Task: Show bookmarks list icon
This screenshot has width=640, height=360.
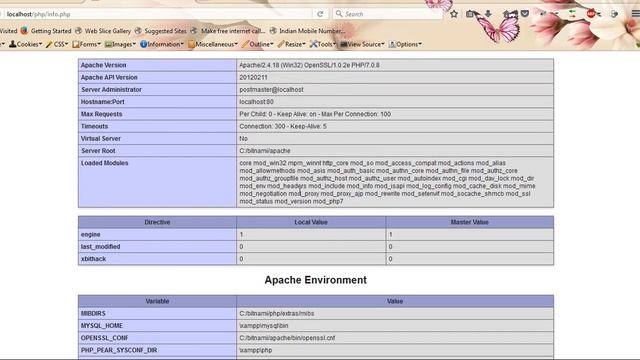Action: pyautogui.click(x=470, y=14)
